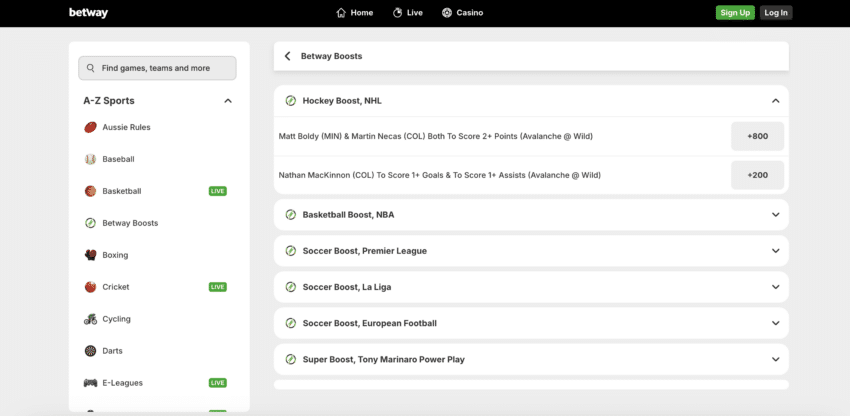This screenshot has height=416, width=850.
Task: Click the "Hockey Boost, NHL" title text
Action: (342, 101)
